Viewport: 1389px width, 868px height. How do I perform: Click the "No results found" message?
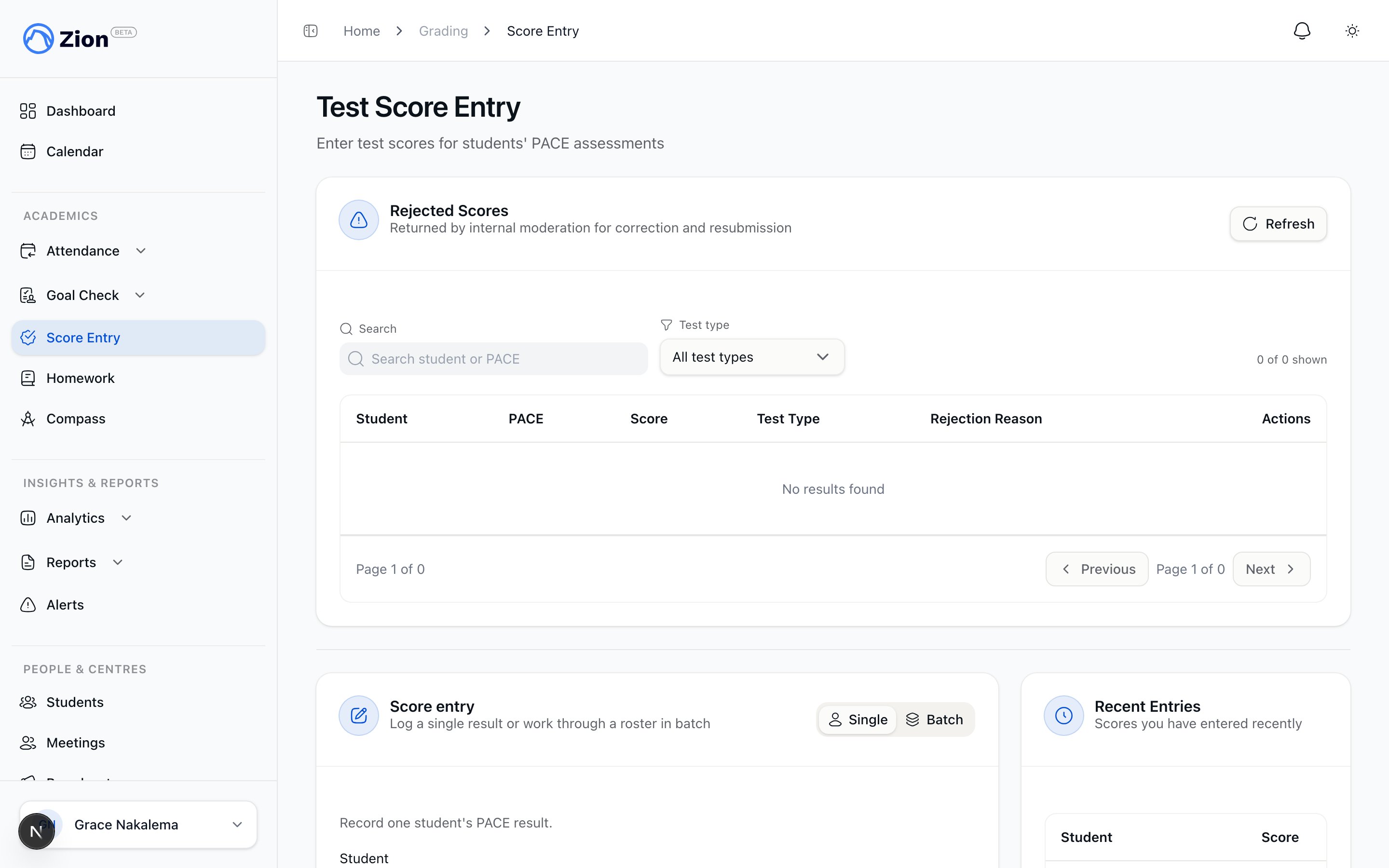pos(833,489)
